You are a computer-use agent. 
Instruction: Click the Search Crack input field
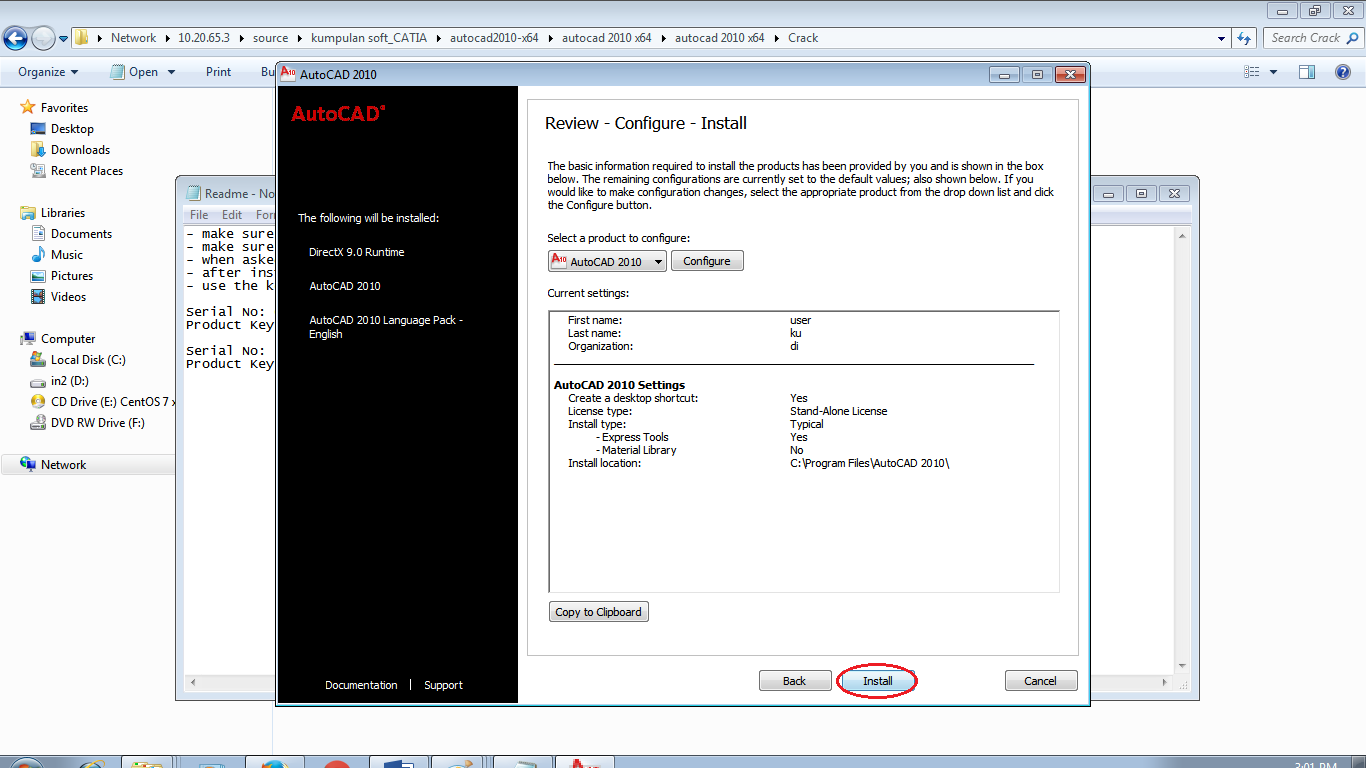1312,38
